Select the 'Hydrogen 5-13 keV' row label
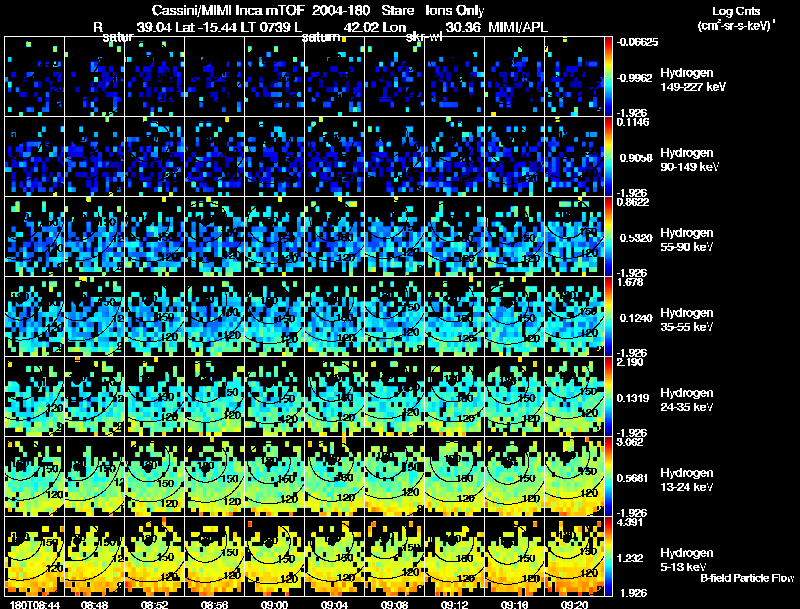The width and height of the screenshot is (800, 609). [687, 560]
